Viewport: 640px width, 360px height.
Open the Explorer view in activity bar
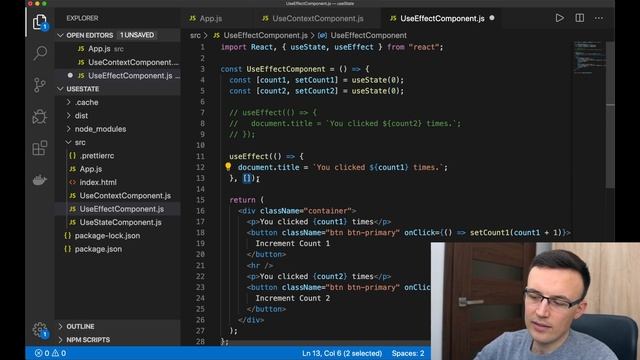[40, 22]
